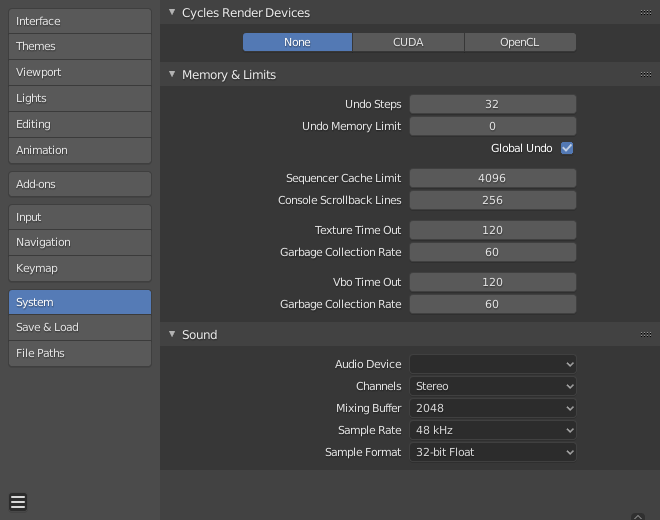Viewport: 660px width, 520px height.
Task: Click the Memory & Limits panel grip icon
Action: [x=646, y=75]
